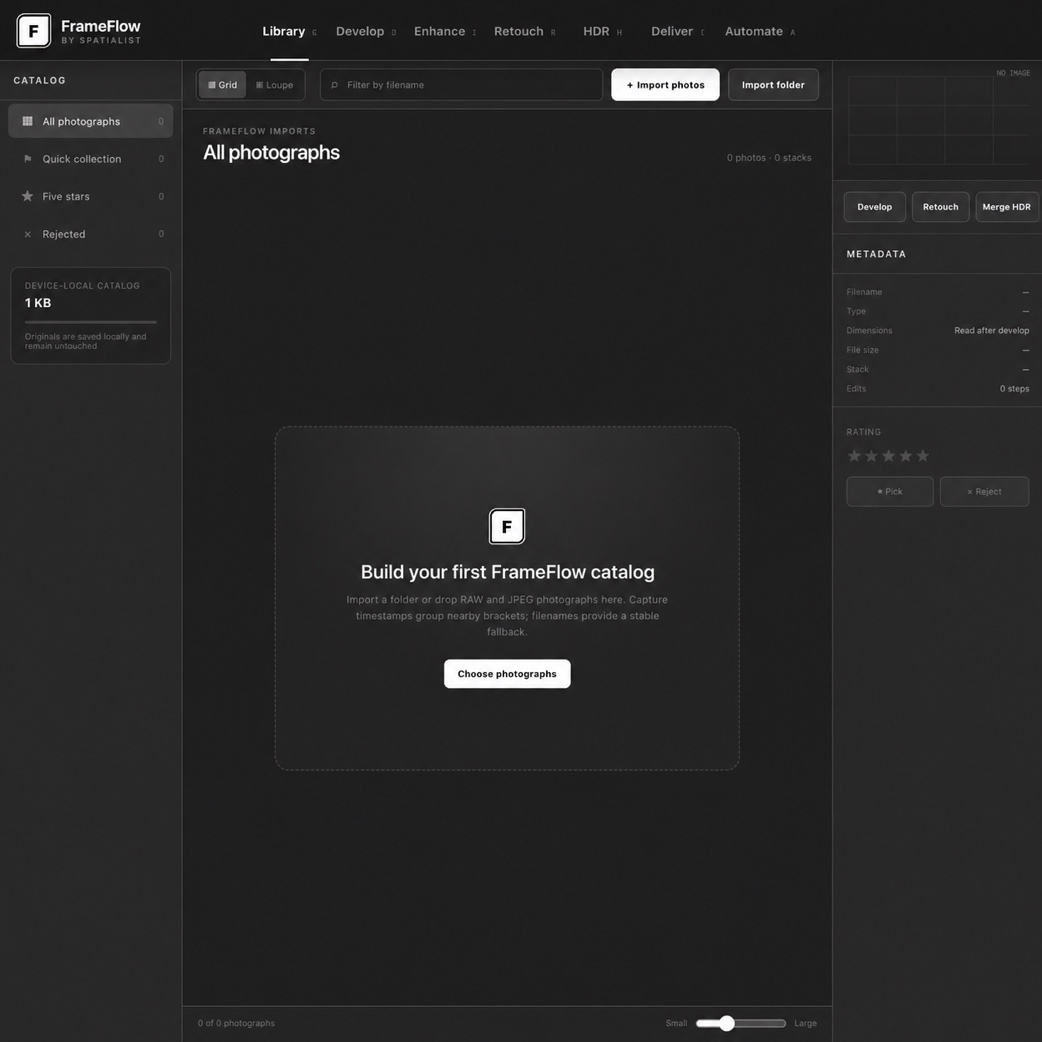Click the device-local catalog storage bar
Image resolution: width=1042 pixels, height=1042 pixels.
[x=90, y=322]
